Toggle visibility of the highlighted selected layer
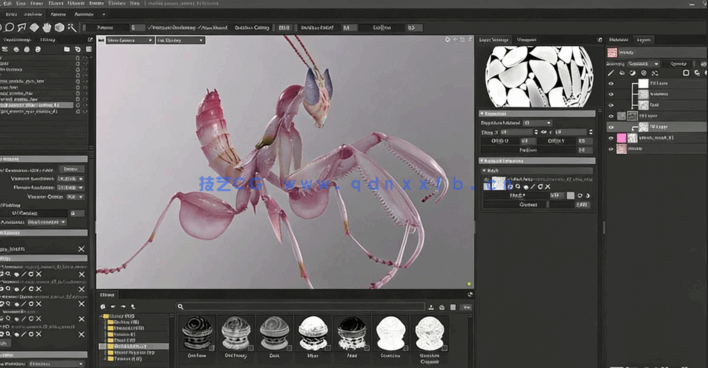 click(x=611, y=127)
